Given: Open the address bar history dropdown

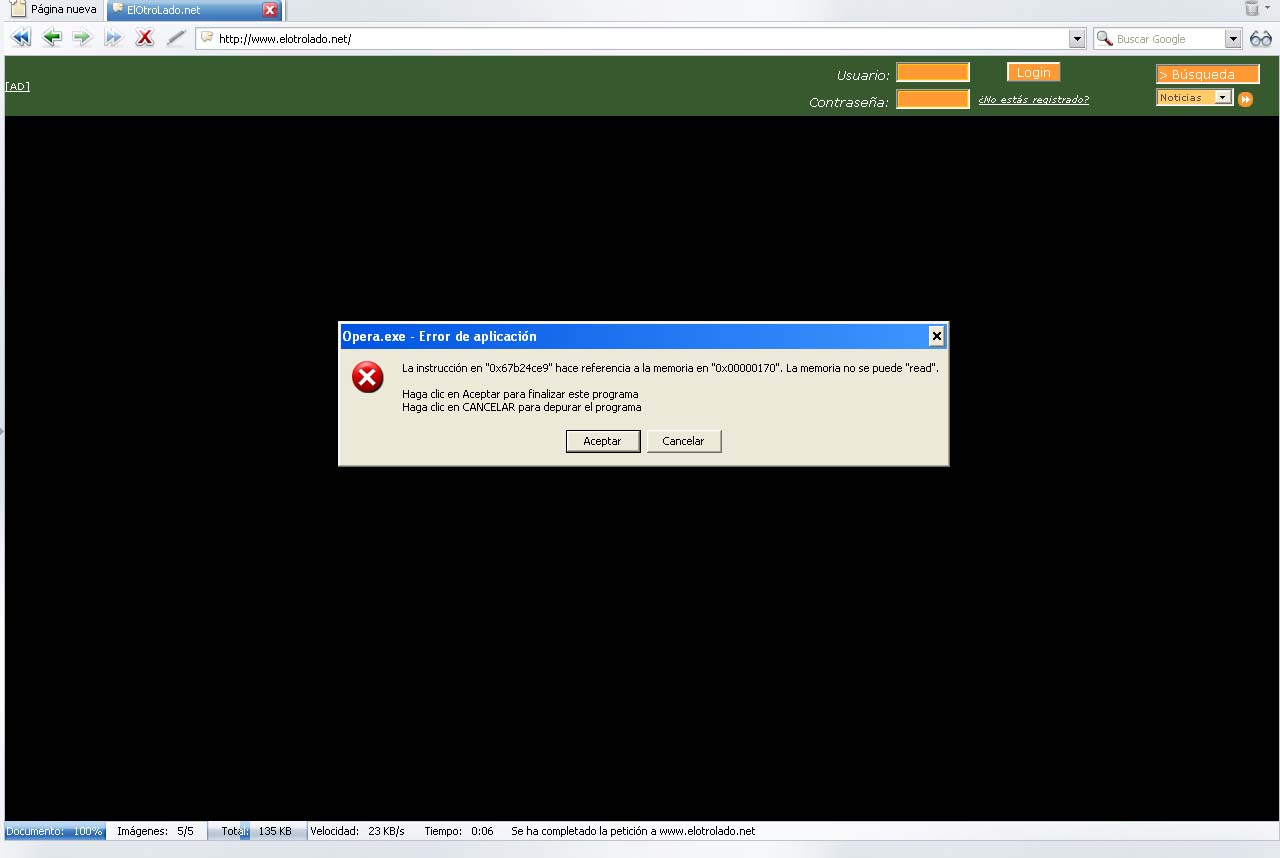Looking at the screenshot, I should 1077,39.
